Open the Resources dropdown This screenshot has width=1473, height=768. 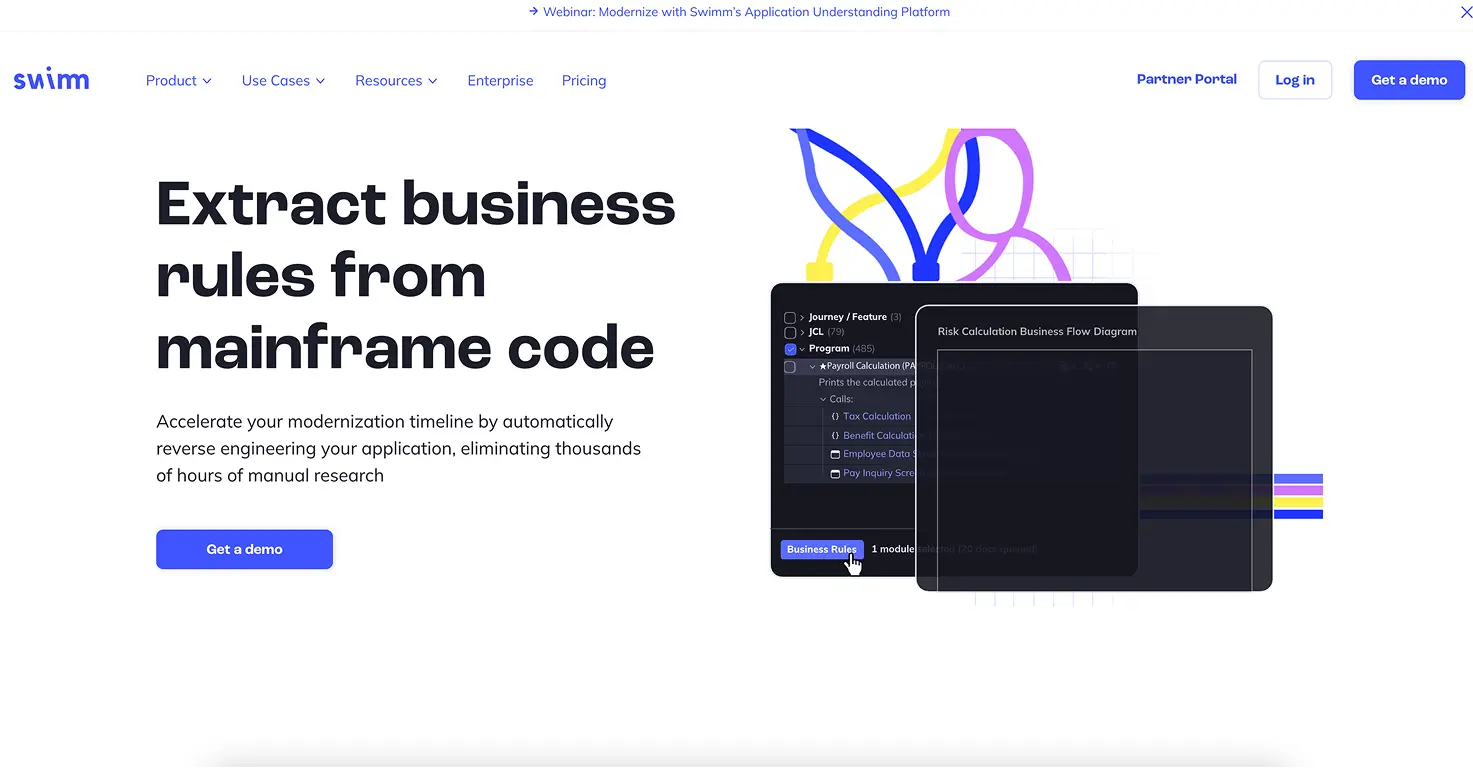click(x=397, y=81)
